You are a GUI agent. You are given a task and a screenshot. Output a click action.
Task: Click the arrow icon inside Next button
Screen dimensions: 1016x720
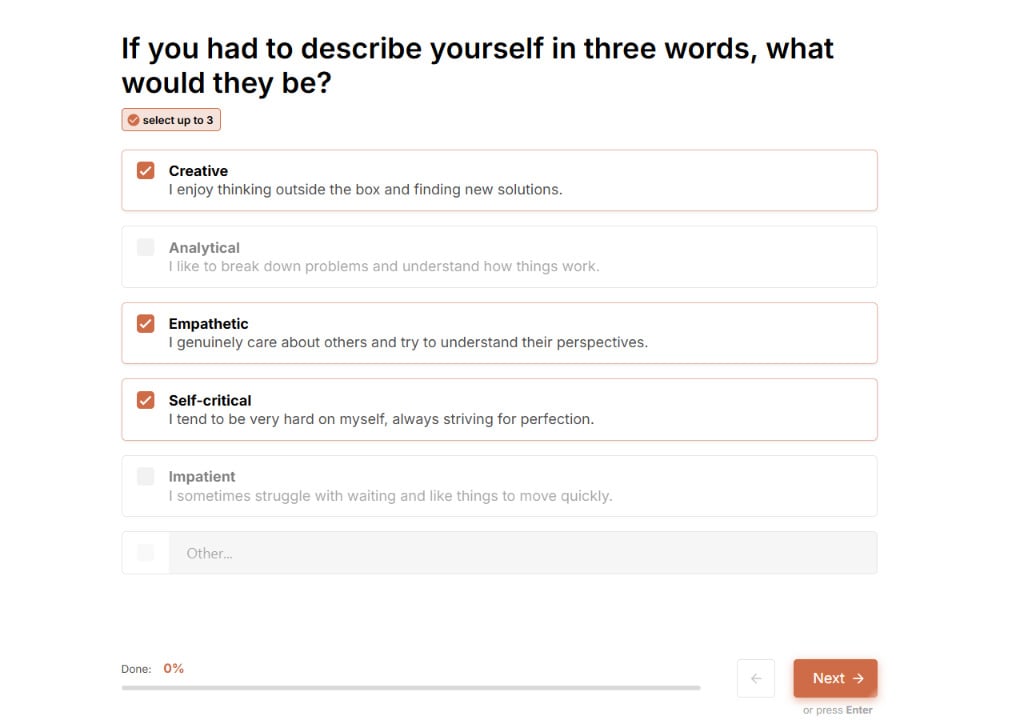pos(859,678)
